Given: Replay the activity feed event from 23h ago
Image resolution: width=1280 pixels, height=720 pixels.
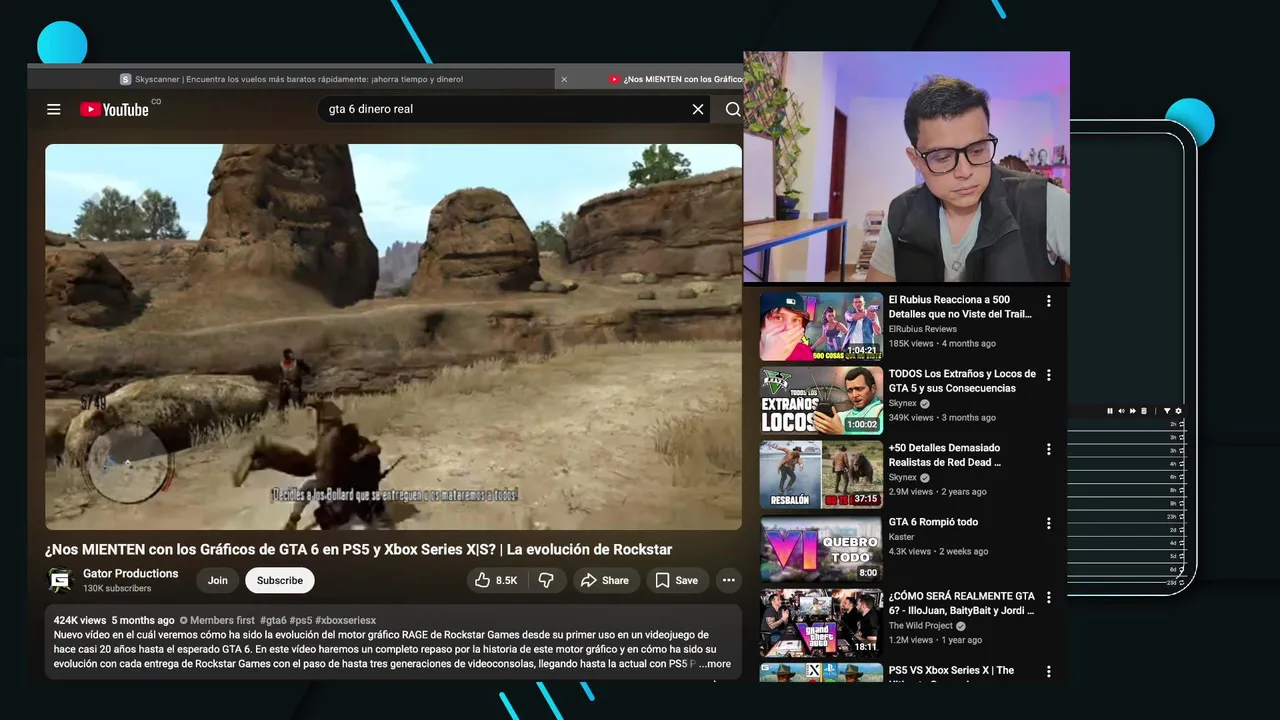Looking at the screenshot, I should [x=1182, y=516].
